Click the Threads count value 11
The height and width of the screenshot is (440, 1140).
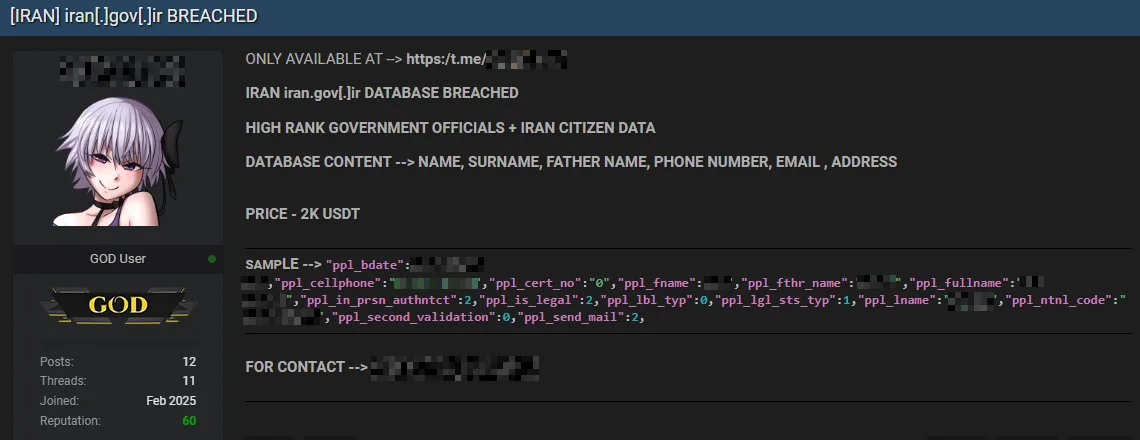coord(189,380)
